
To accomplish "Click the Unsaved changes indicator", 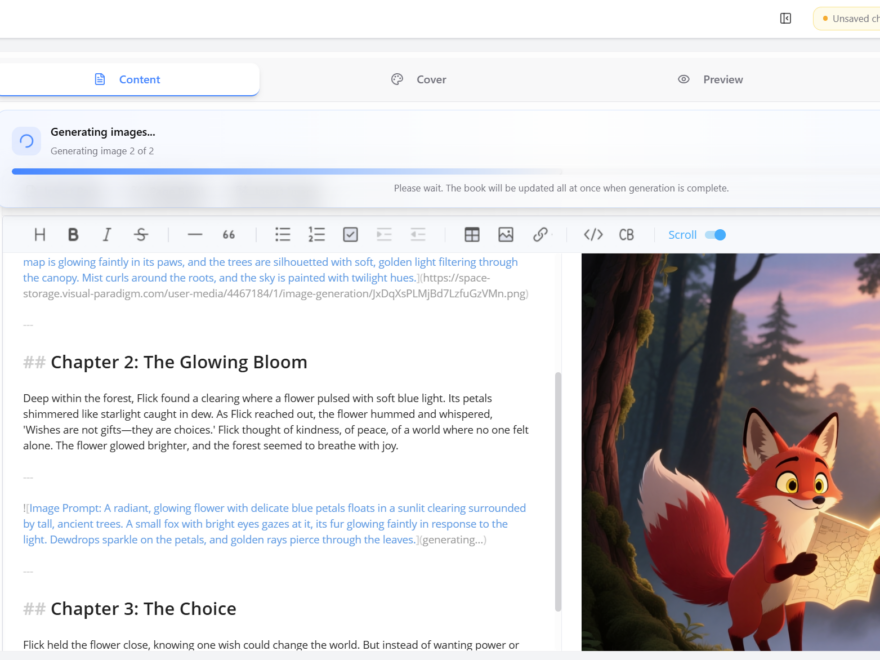I will click(x=847, y=19).
